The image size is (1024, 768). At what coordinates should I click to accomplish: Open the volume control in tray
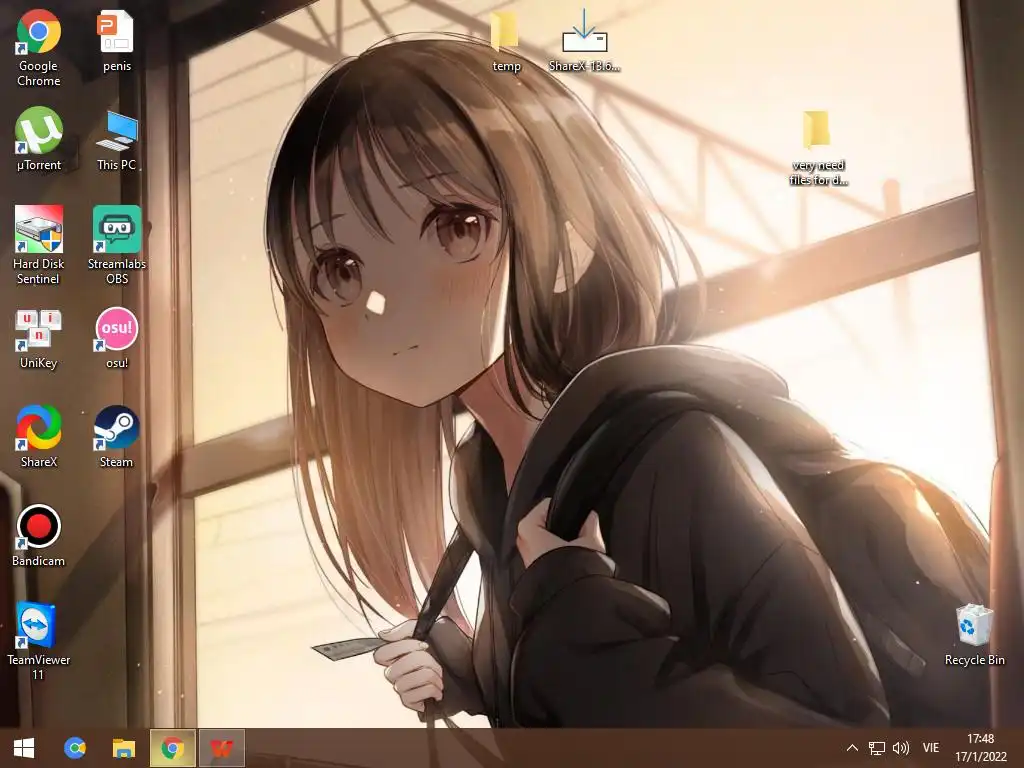(901, 748)
